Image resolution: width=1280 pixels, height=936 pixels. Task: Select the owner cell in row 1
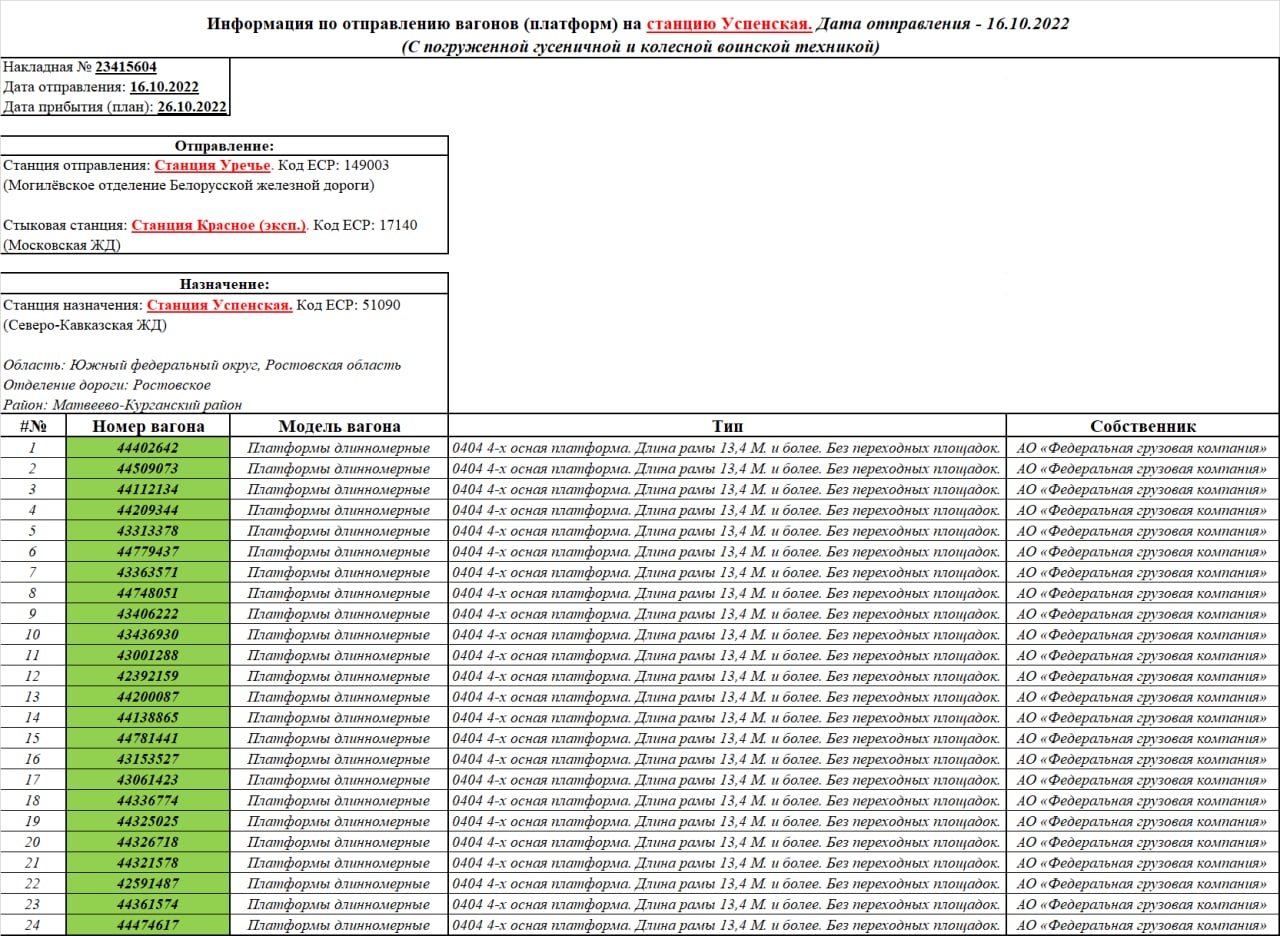pyautogui.click(x=1142, y=448)
